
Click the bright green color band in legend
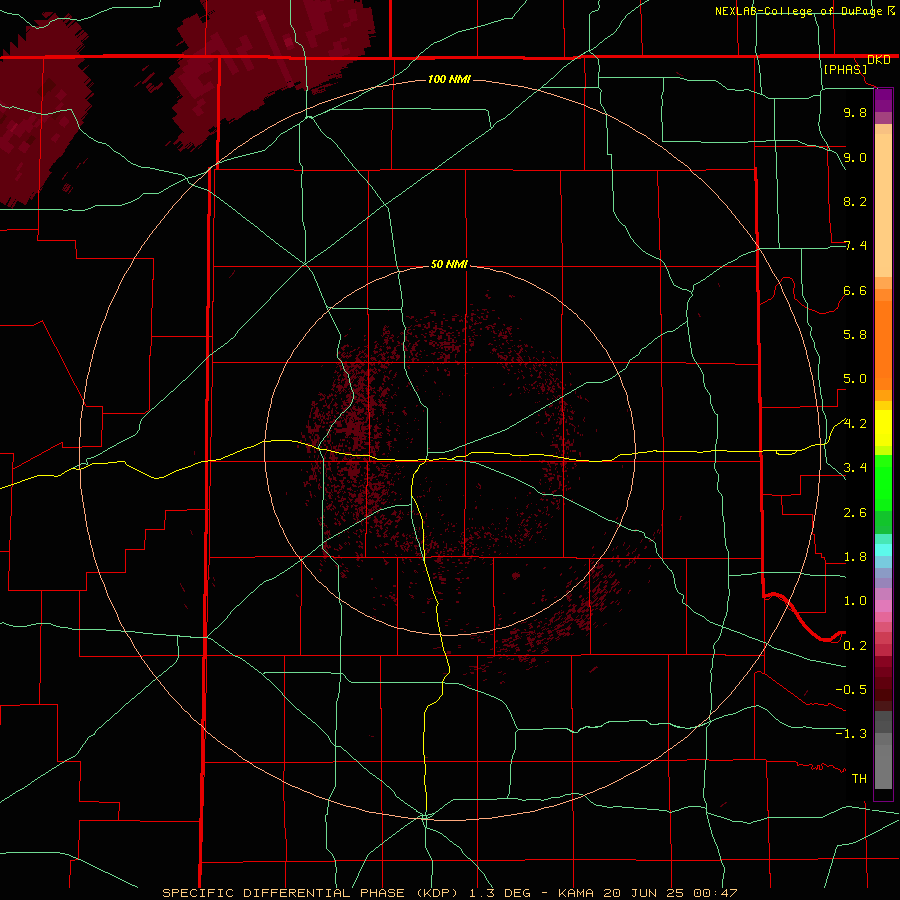[883, 482]
